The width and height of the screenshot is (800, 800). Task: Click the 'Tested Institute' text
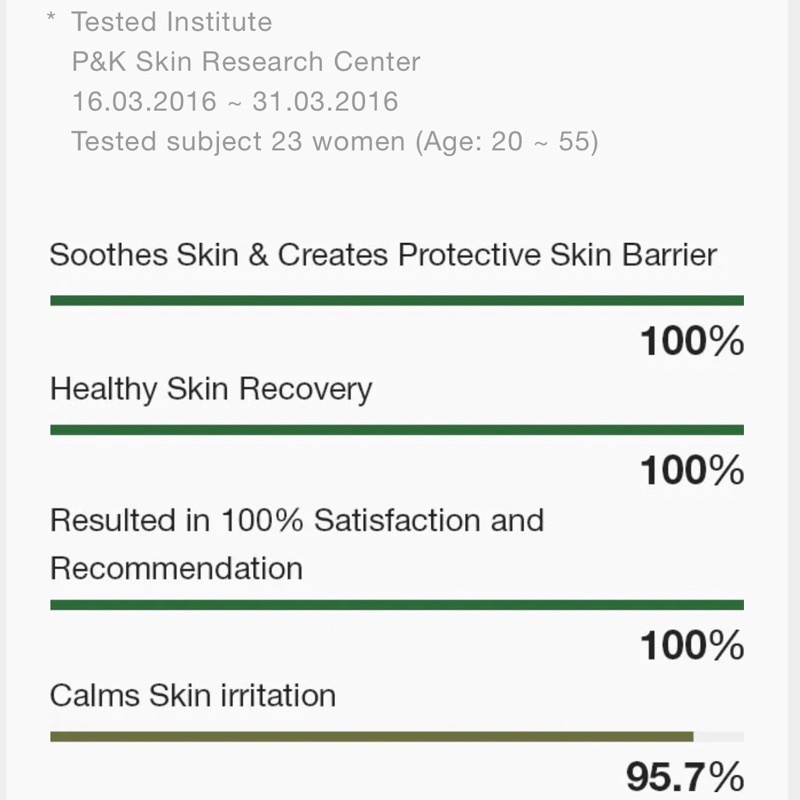(171, 21)
